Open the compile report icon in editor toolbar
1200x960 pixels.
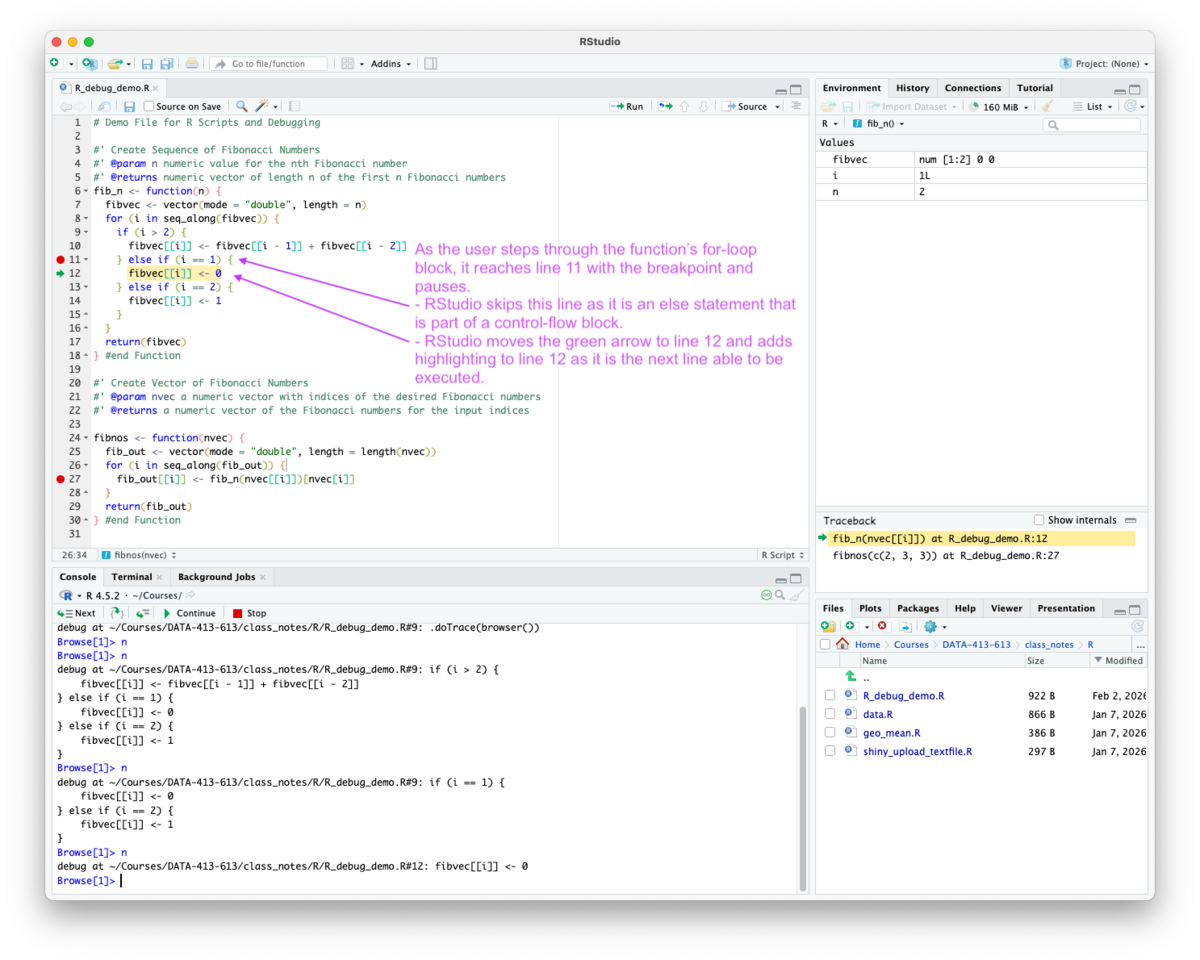[294, 105]
